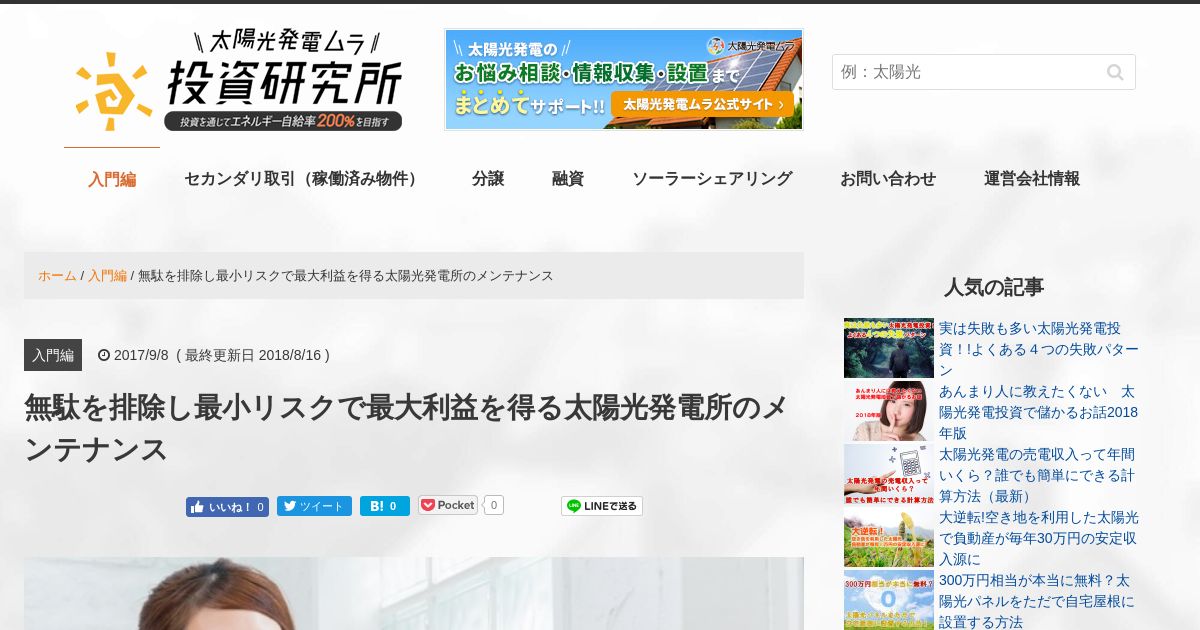Click the search magnifier icon
Screen dimensions: 1200x630
click(x=1115, y=72)
